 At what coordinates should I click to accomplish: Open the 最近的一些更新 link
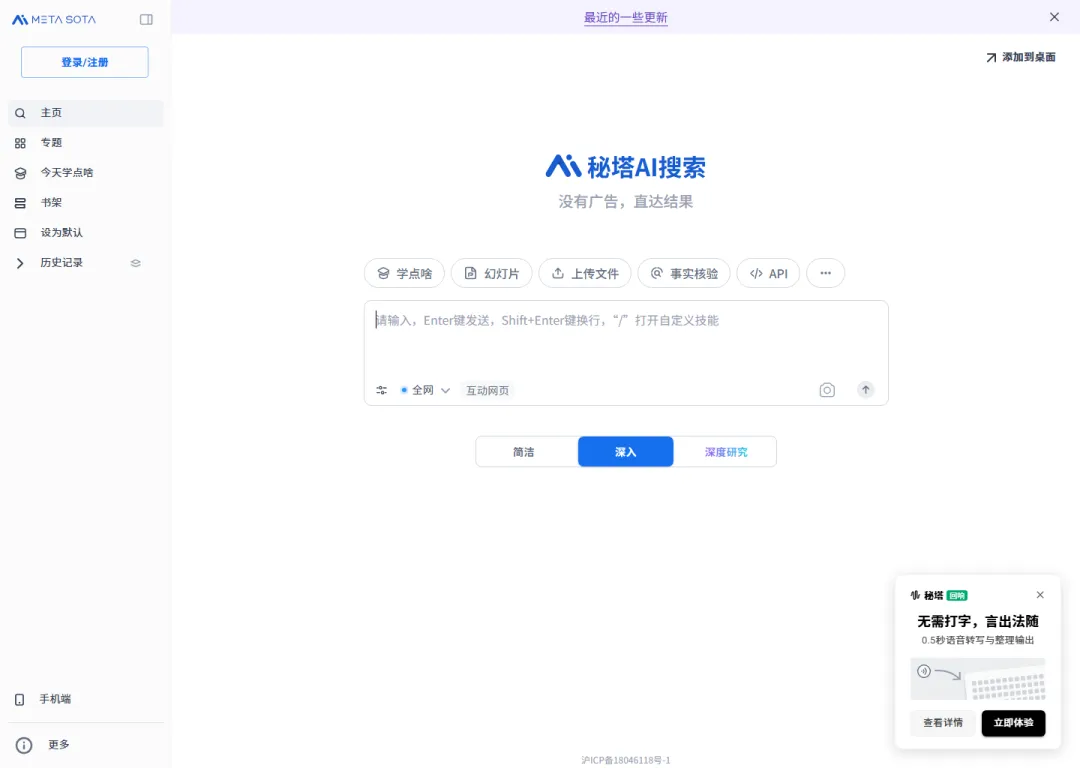tap(625, 17)
